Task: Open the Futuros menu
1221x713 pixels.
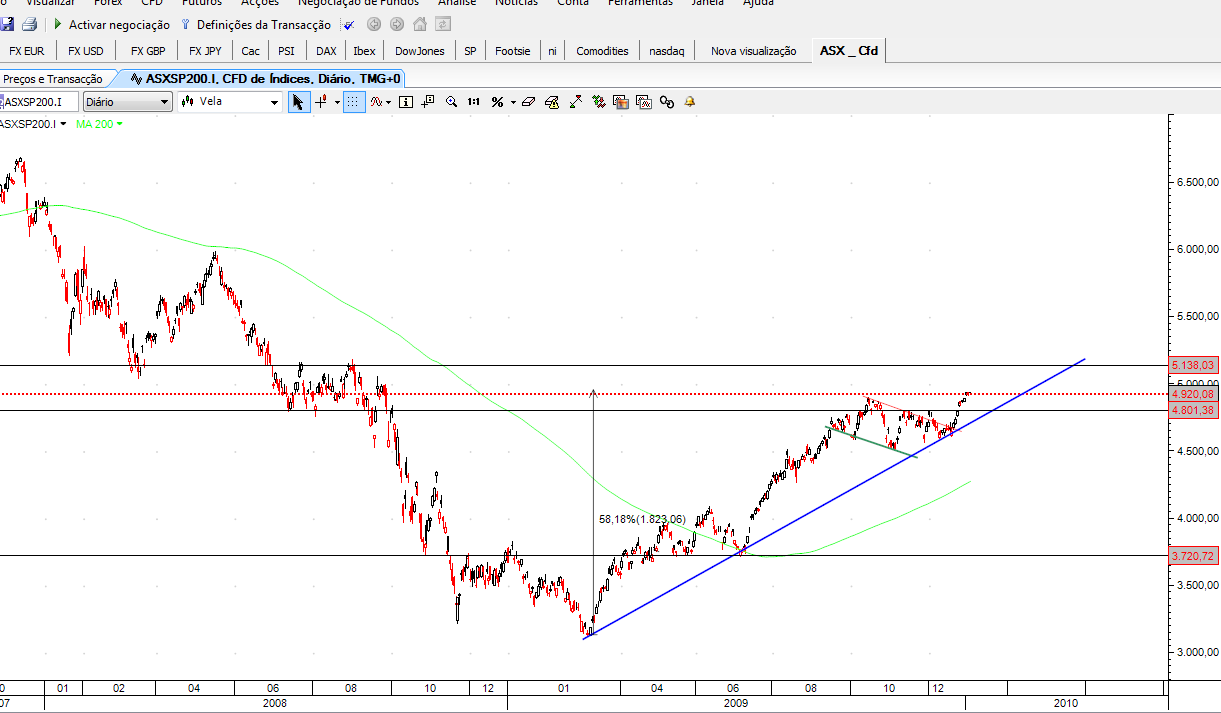Action: [201, 3]
